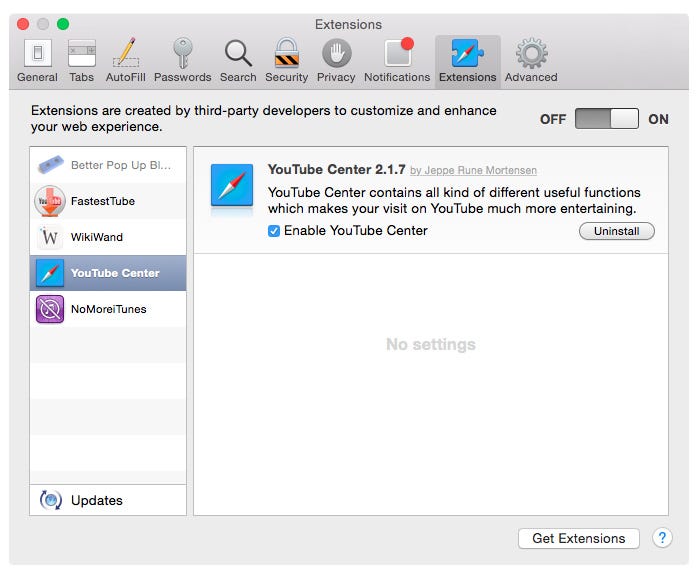Open Jeppe Rune Mortensen author link
Image resolution: width=698 pixels, height=578 pixels.
tap(473, 171)
